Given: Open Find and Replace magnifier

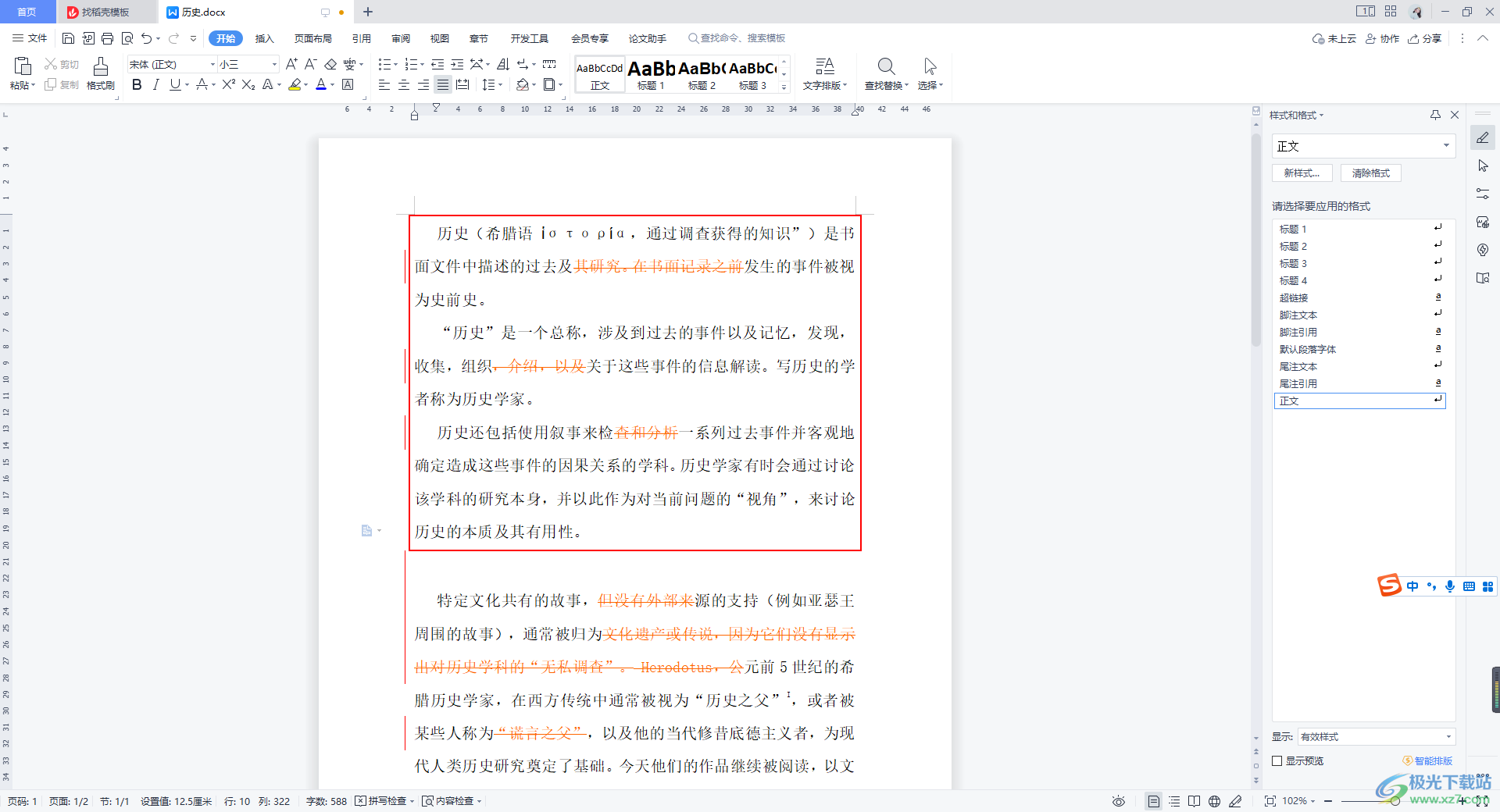Looking at the screenshot, I should point(886,66).
